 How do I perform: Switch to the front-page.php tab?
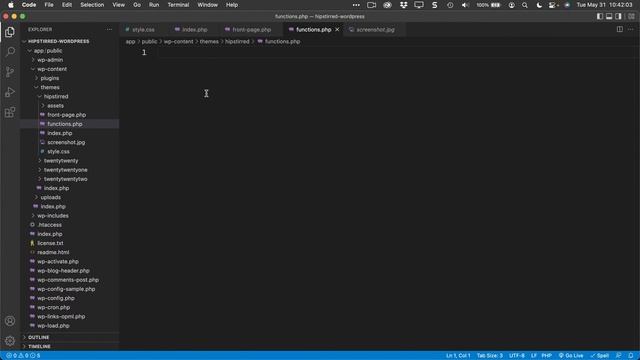(251, 29)
